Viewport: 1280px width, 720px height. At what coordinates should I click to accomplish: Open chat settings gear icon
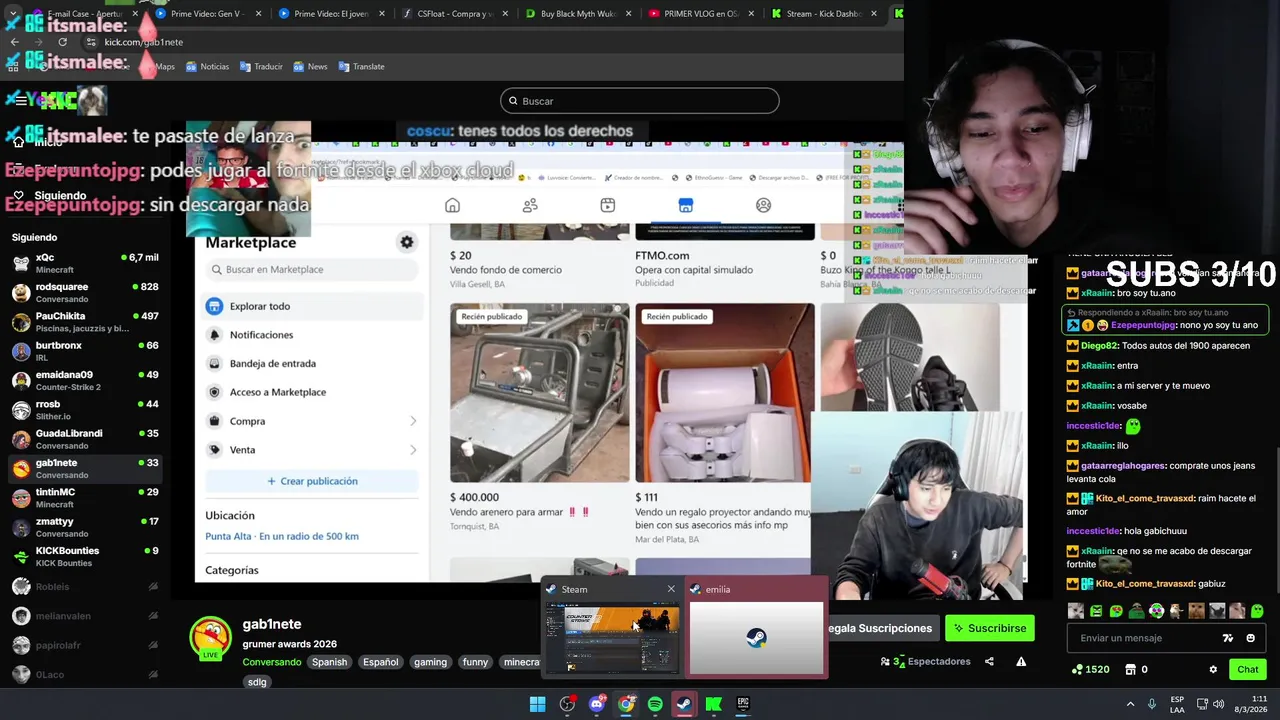1213,669
